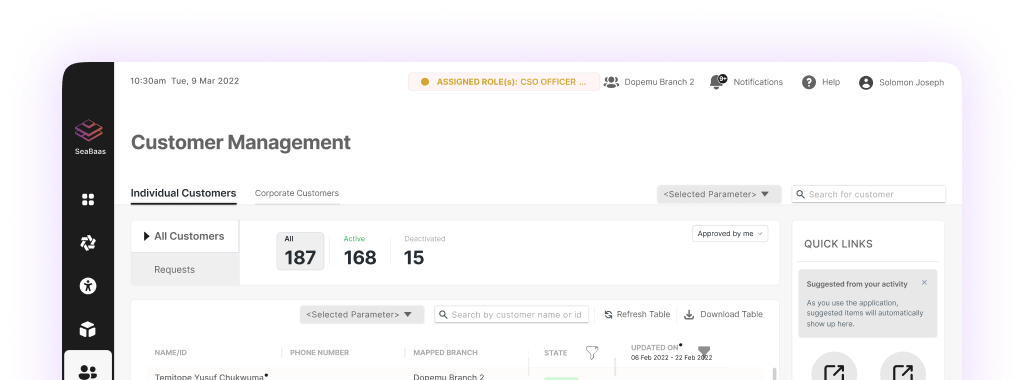Click into the Search for customer field
Image resolution: width=1024 pixels, height=380 pixels.
[869, 194]
